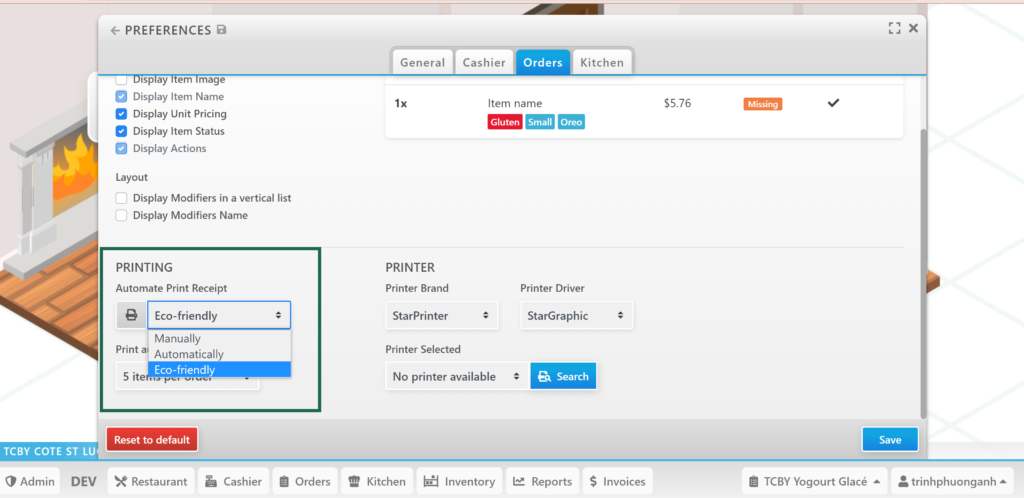Click the checkmark action in item row

[833, 103]
